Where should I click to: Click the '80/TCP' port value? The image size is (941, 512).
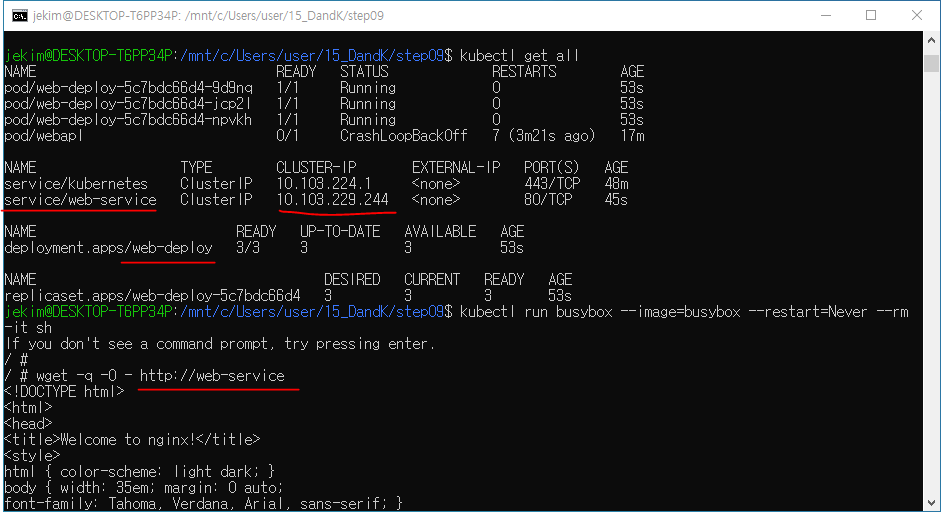tap(548, 200)
